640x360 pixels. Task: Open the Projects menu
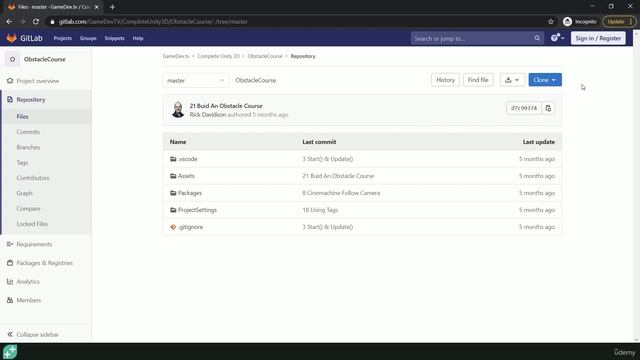coord(62,38)
